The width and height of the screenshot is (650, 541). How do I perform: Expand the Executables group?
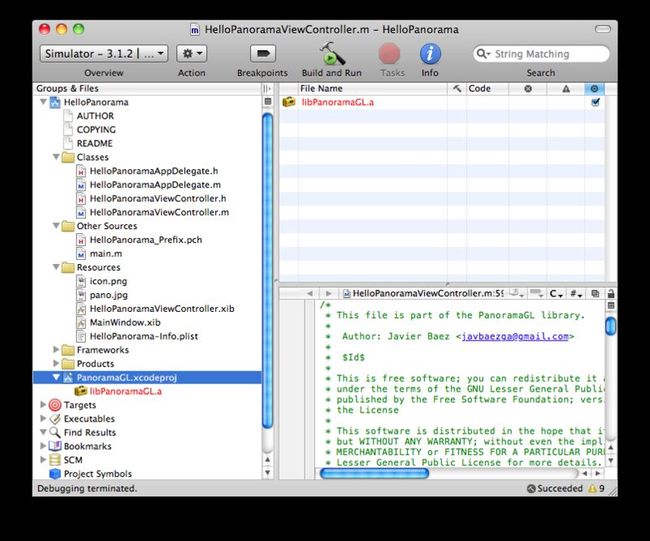pos(43,418)
